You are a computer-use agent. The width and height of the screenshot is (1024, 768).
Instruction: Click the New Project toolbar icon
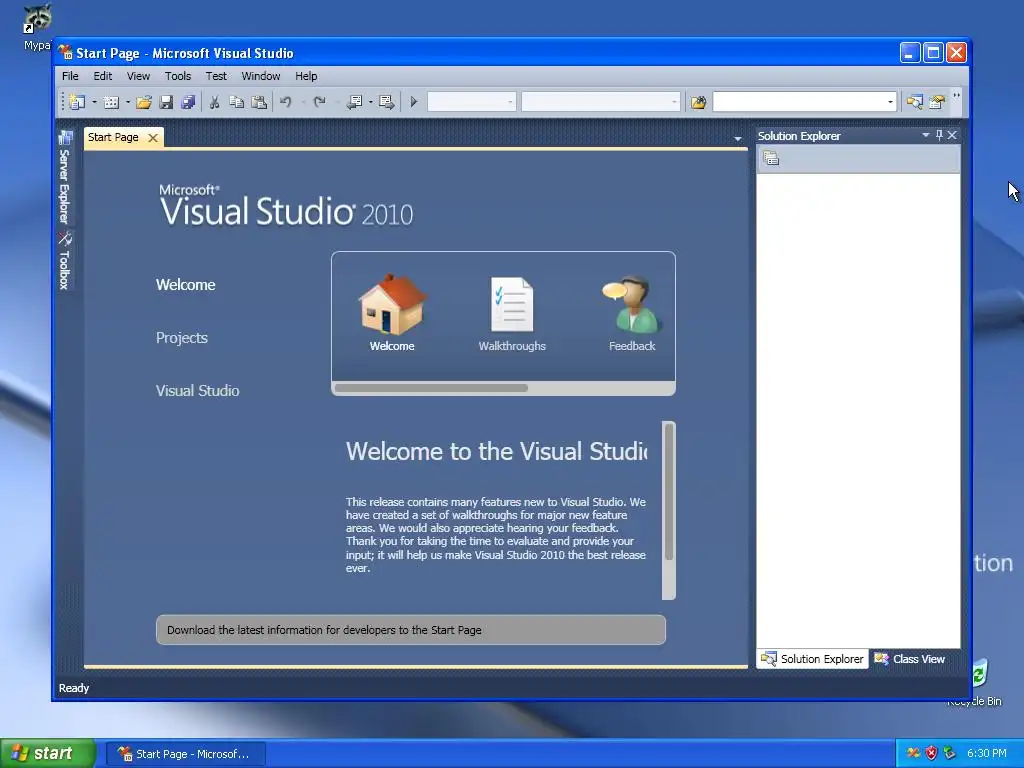(x=77, y=103)
